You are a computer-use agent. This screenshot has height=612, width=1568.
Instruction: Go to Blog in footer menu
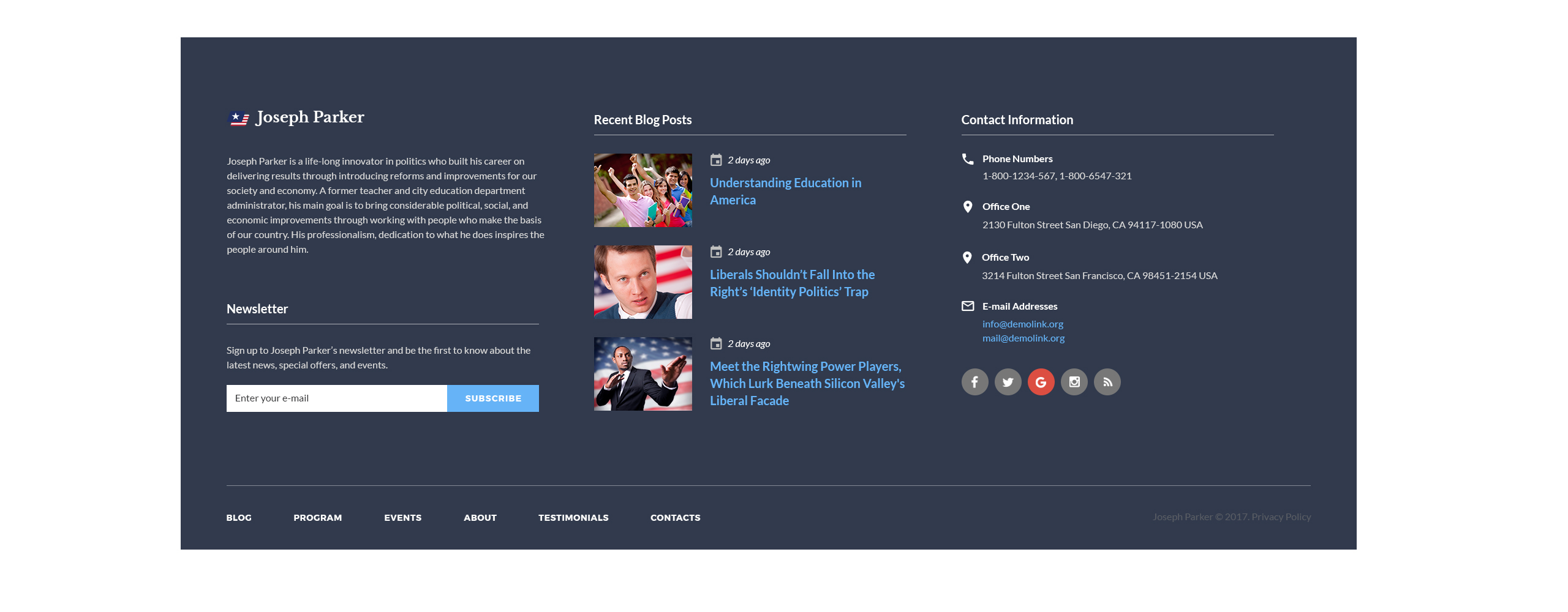click(x=239, y=518)
